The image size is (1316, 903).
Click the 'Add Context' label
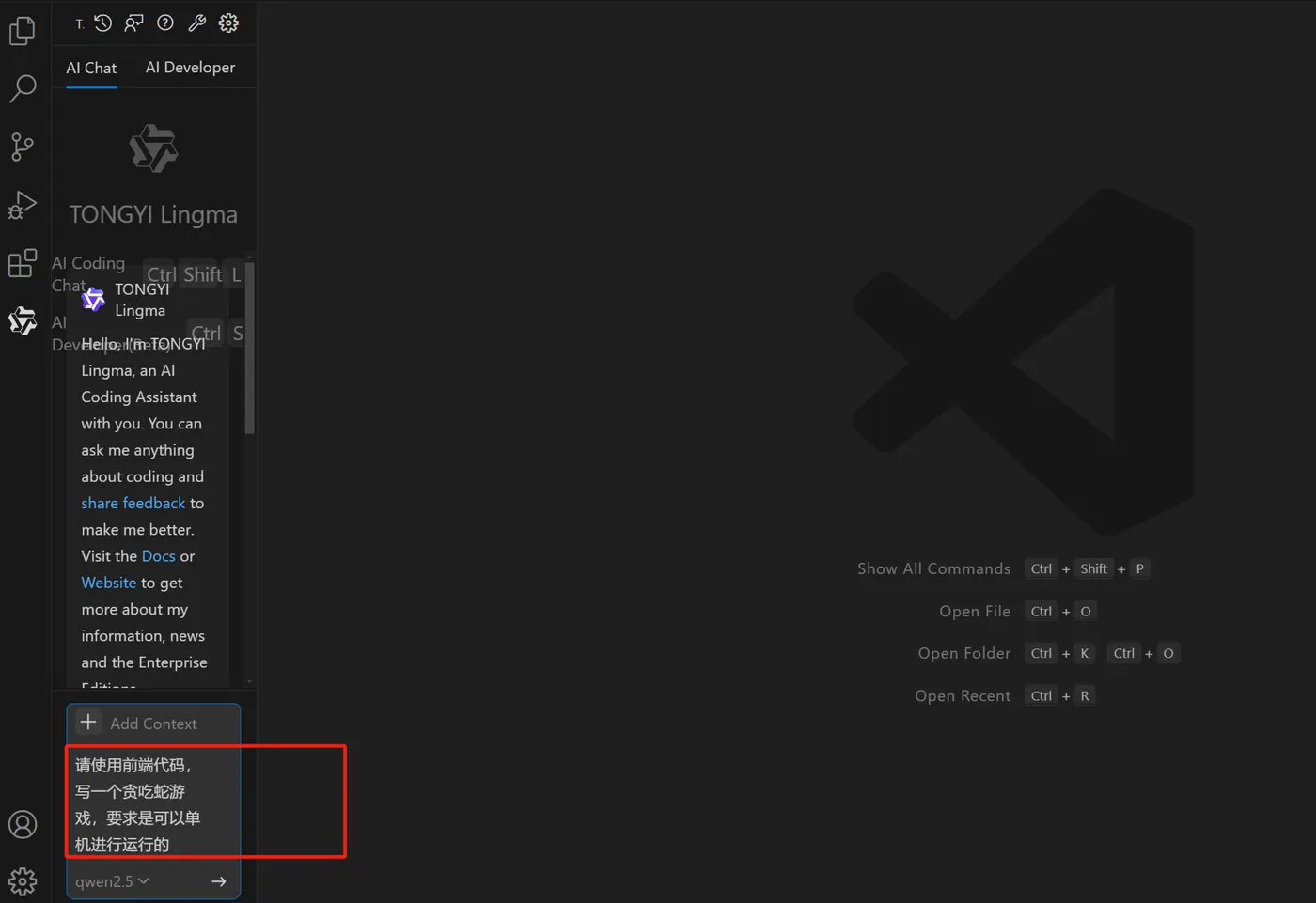(x=153, y=724)
